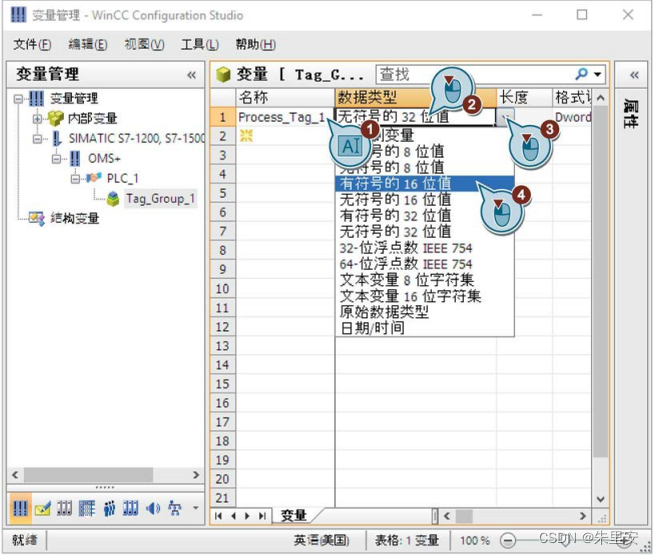Open the 编辑(E) menu

point(88,44)
